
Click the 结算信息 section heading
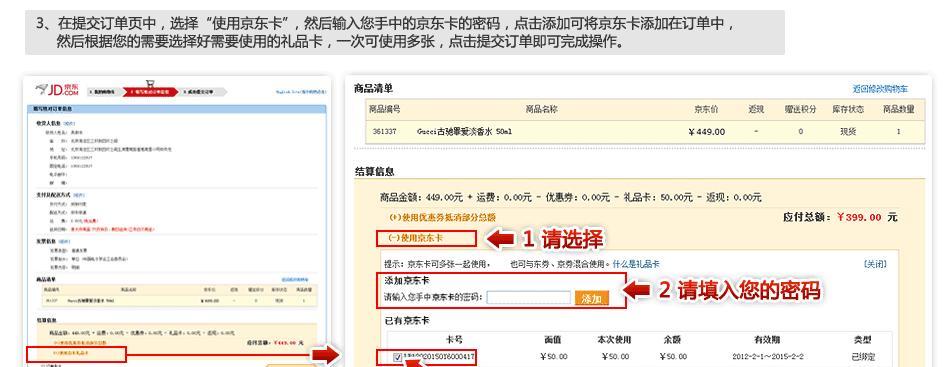[374, 172]
